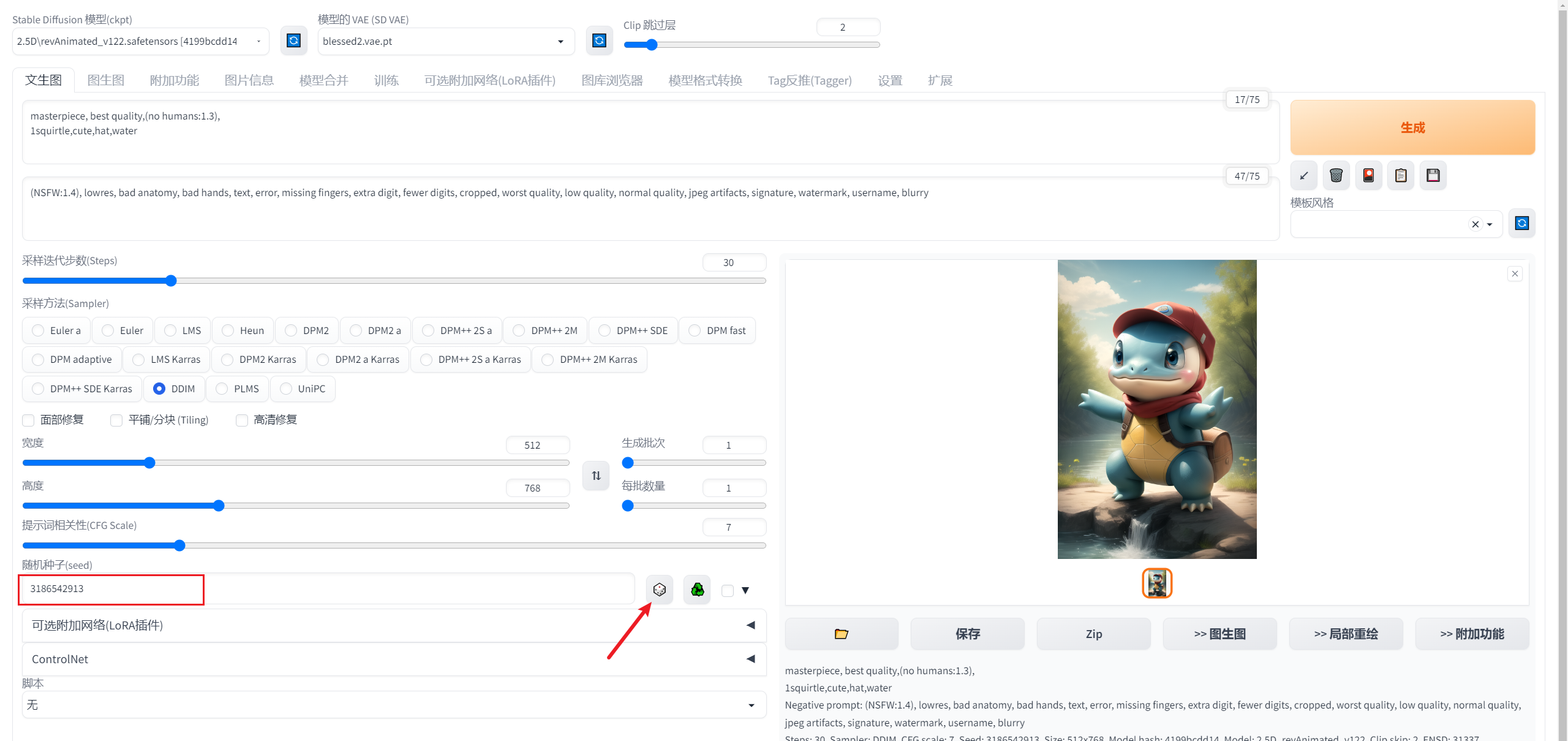
Task: Adjust the height slider
Action: (x=296, y=506)
